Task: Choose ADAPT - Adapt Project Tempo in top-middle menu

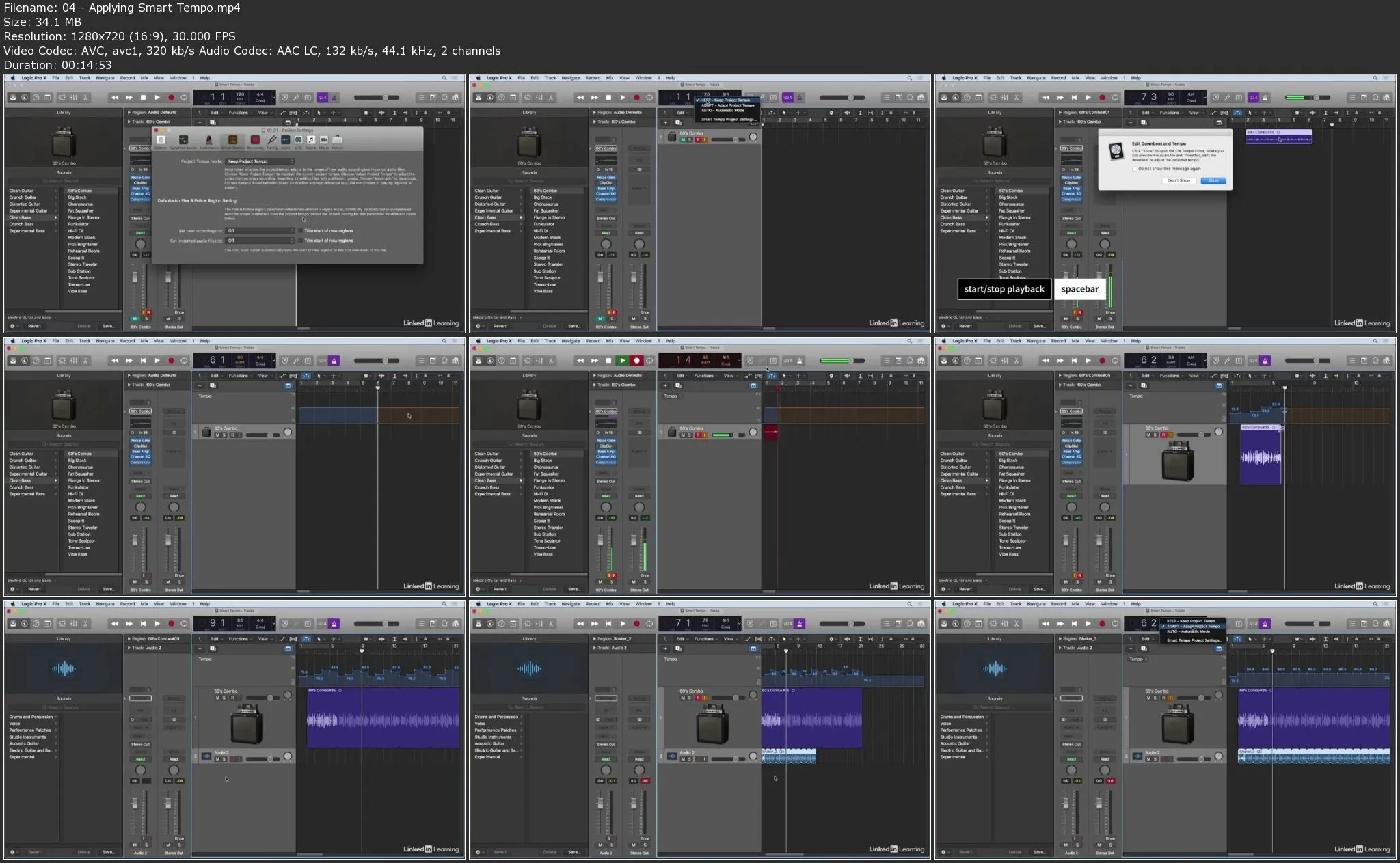Action: pyautogui.click(x=727, y=105)
